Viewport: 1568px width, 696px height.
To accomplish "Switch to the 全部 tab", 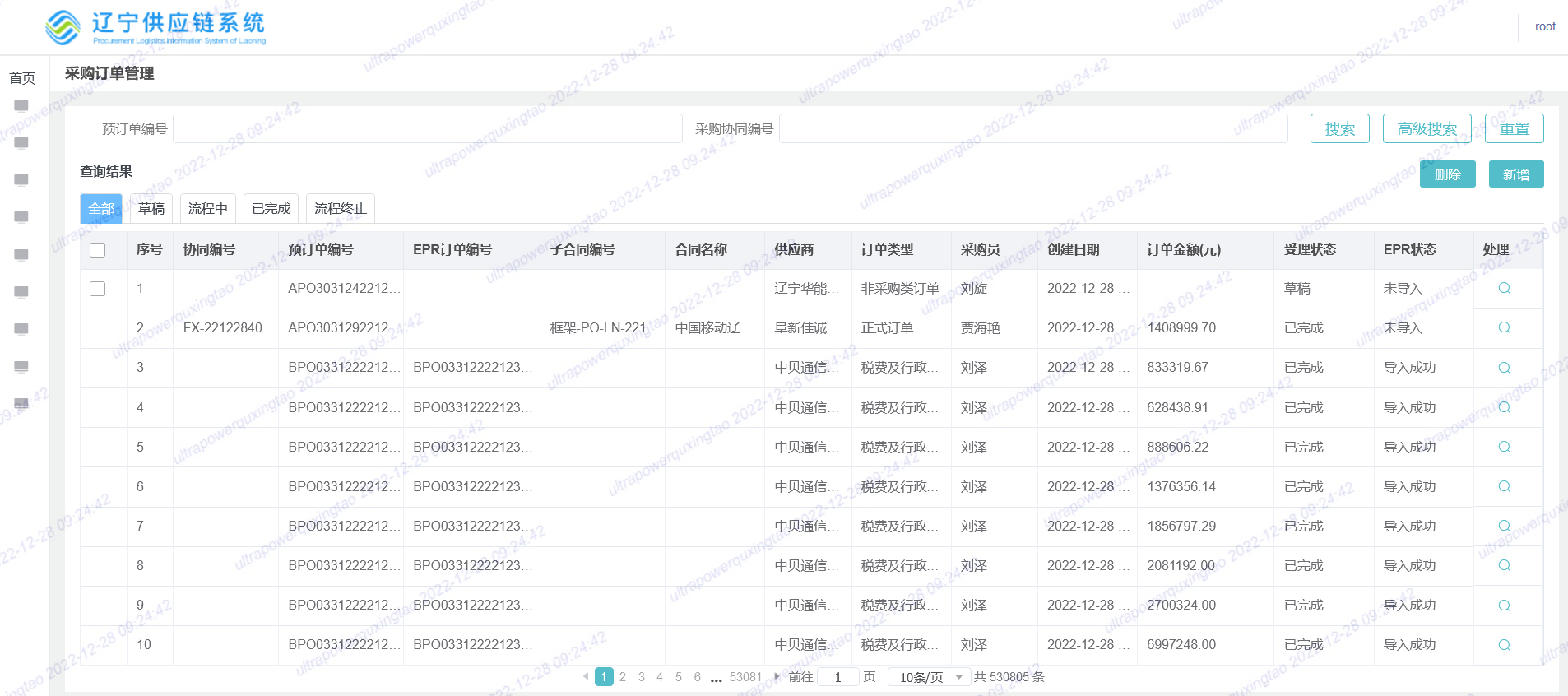I will [101, 209].
